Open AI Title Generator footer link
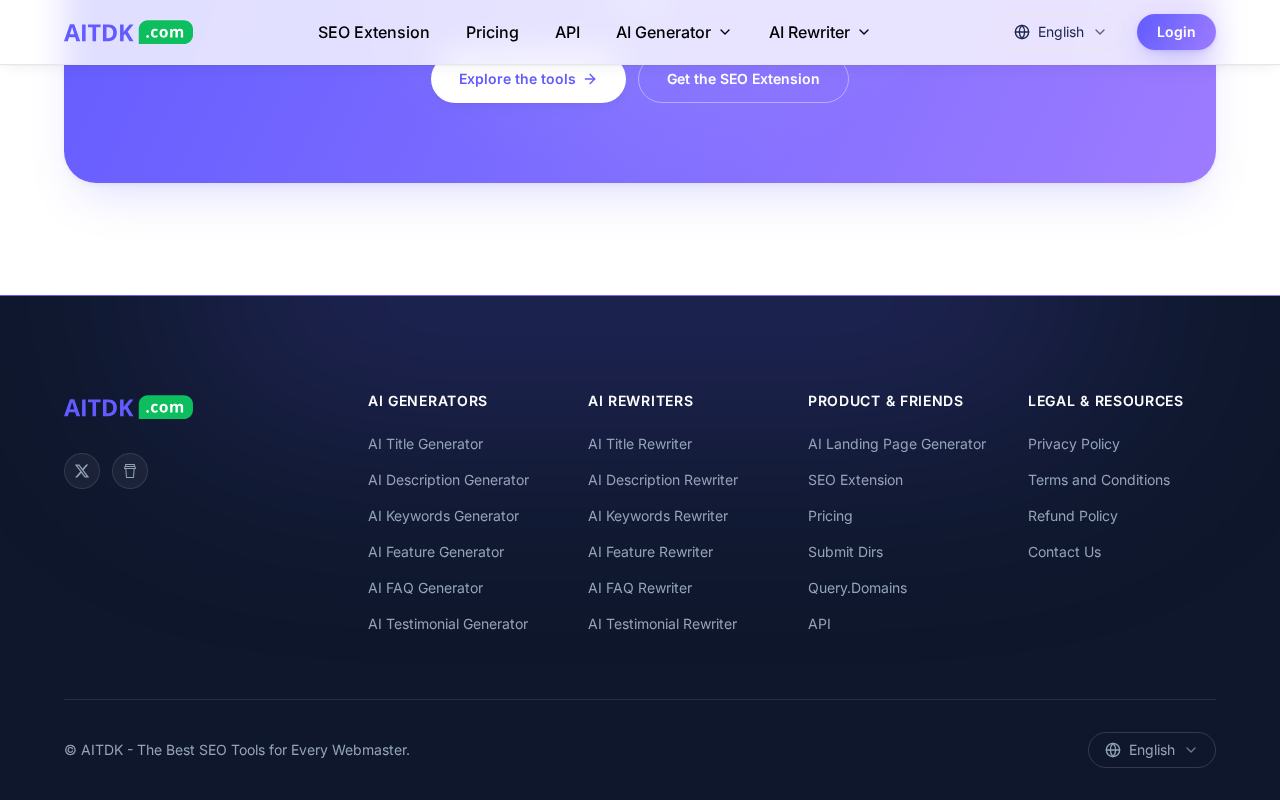The width and height of the screenshot is (1280, 800). tap(425, 444)
